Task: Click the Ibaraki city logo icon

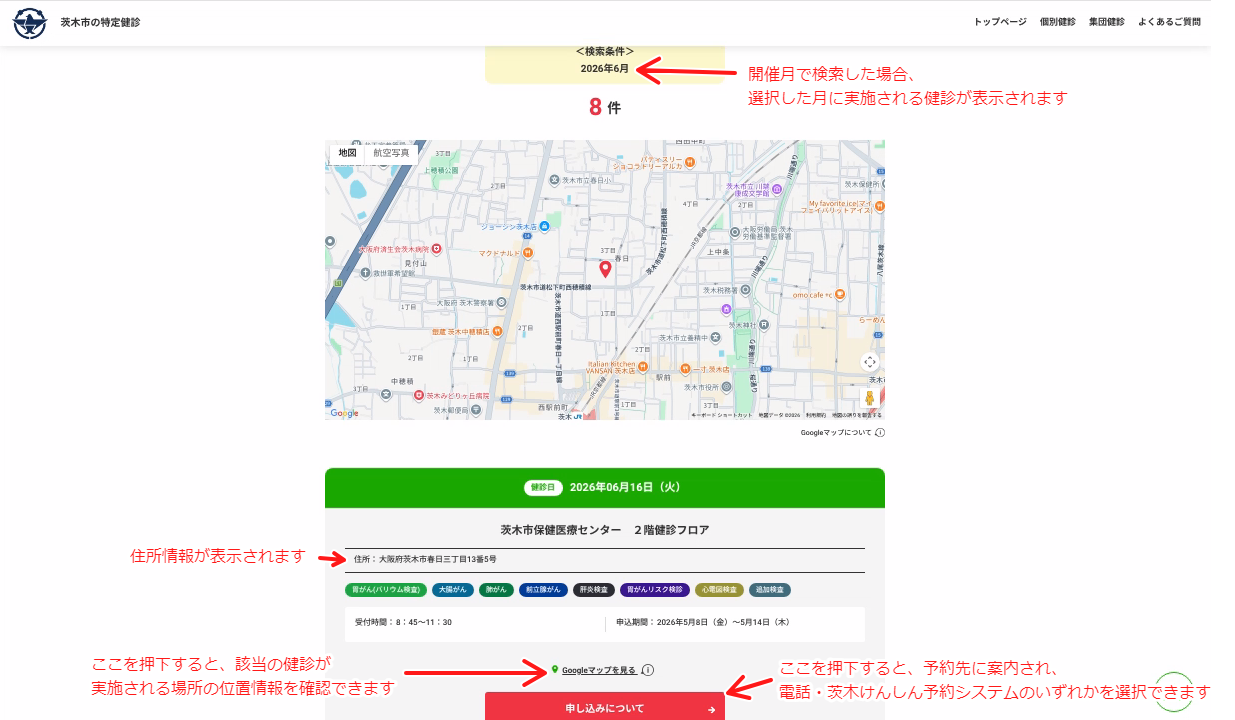Action: pyautogui.click(x=29, y=22)
